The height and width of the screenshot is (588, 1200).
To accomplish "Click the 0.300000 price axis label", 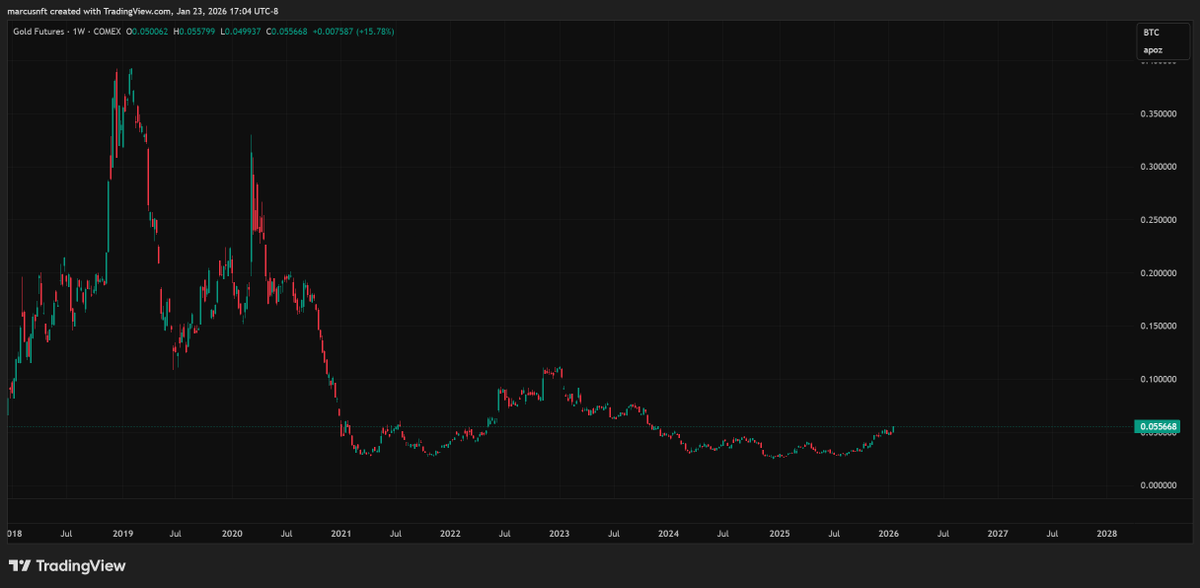I will pyautogui.click(x=1158, y=167).
